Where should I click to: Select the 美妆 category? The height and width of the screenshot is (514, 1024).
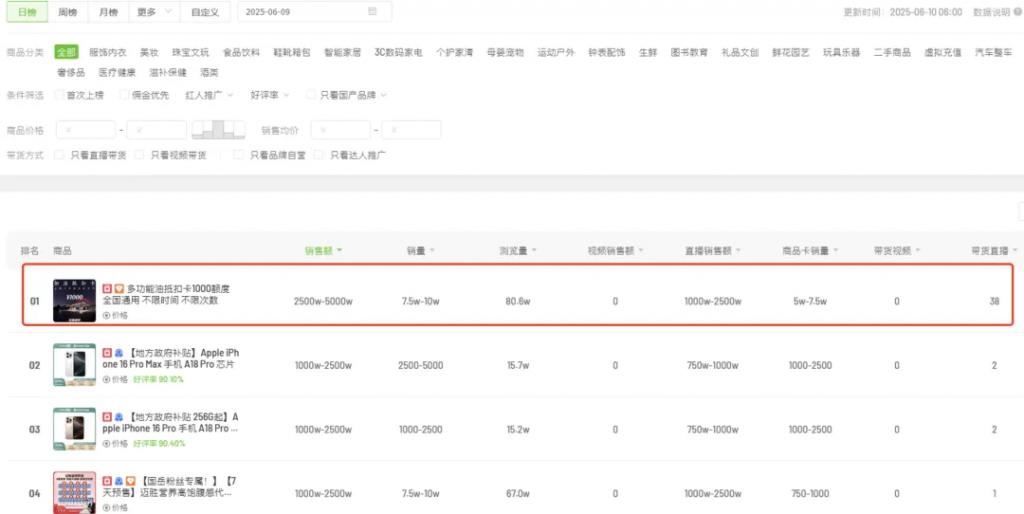148,52
